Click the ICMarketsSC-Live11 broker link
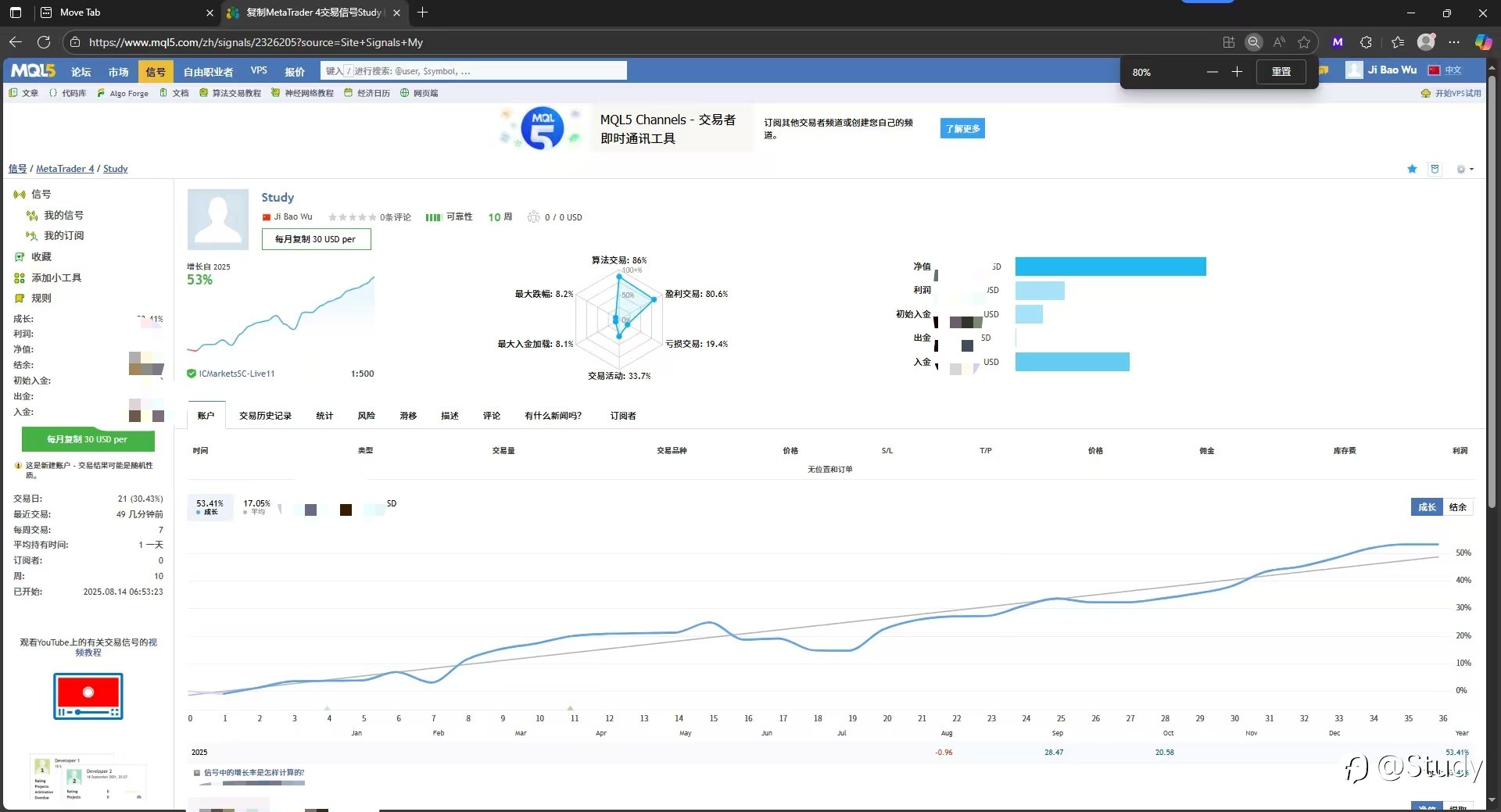Screen dimensions: 1501x812 [x=237, y=374]
